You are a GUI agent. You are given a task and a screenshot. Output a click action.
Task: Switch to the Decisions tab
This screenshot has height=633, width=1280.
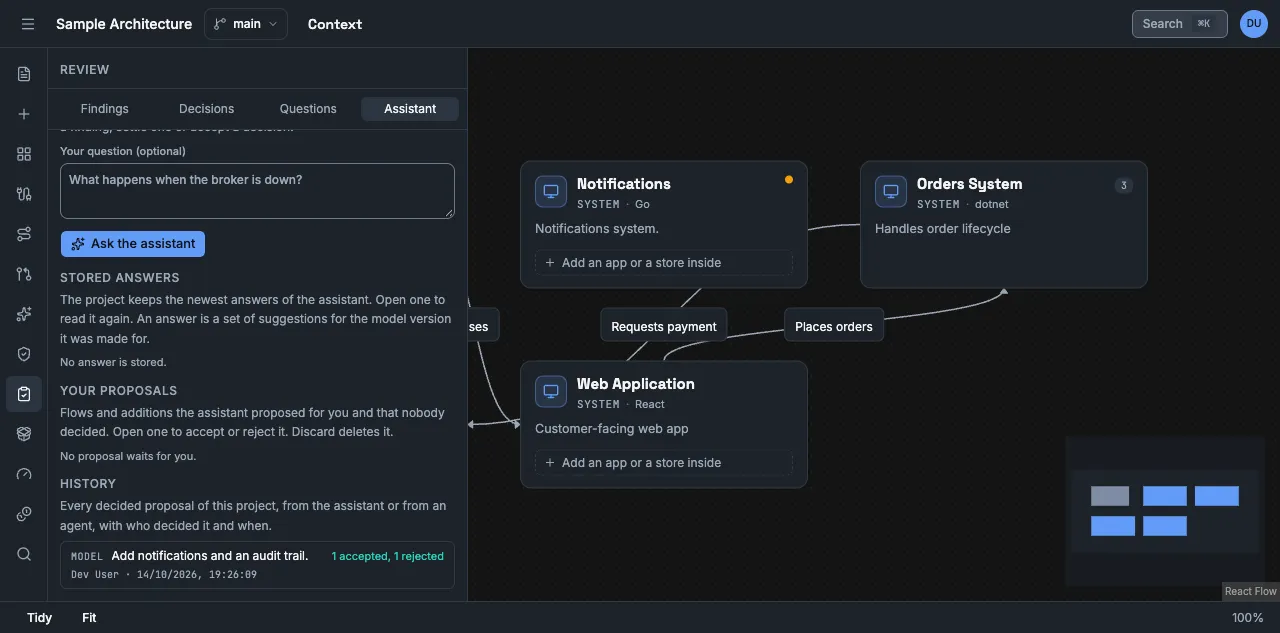pos(207,109)
